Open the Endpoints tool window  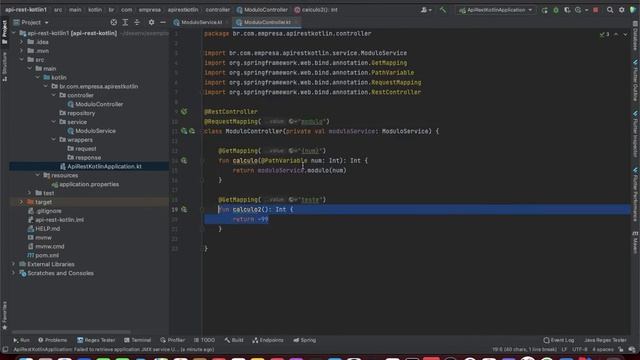268,340
